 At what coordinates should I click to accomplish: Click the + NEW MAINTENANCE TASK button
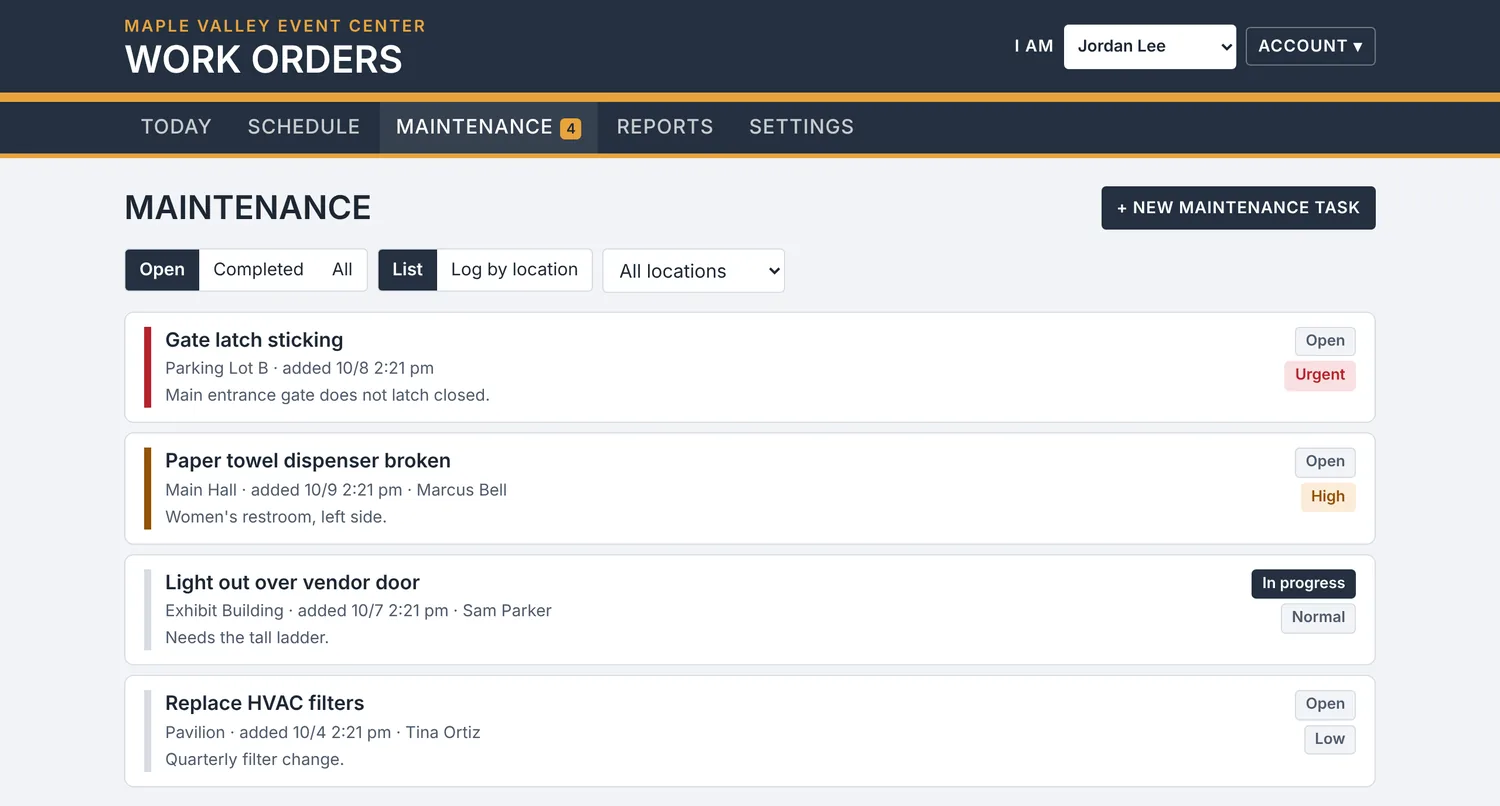pyautogui.click(x=1238, y=208)
